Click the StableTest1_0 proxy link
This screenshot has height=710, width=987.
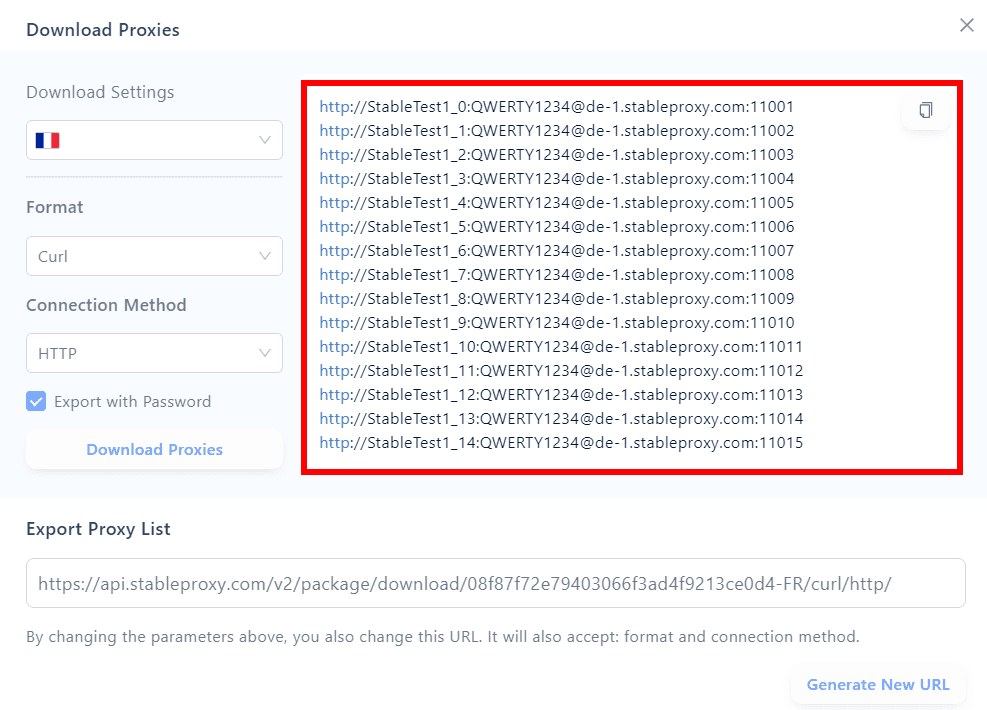tap(556, 107)
